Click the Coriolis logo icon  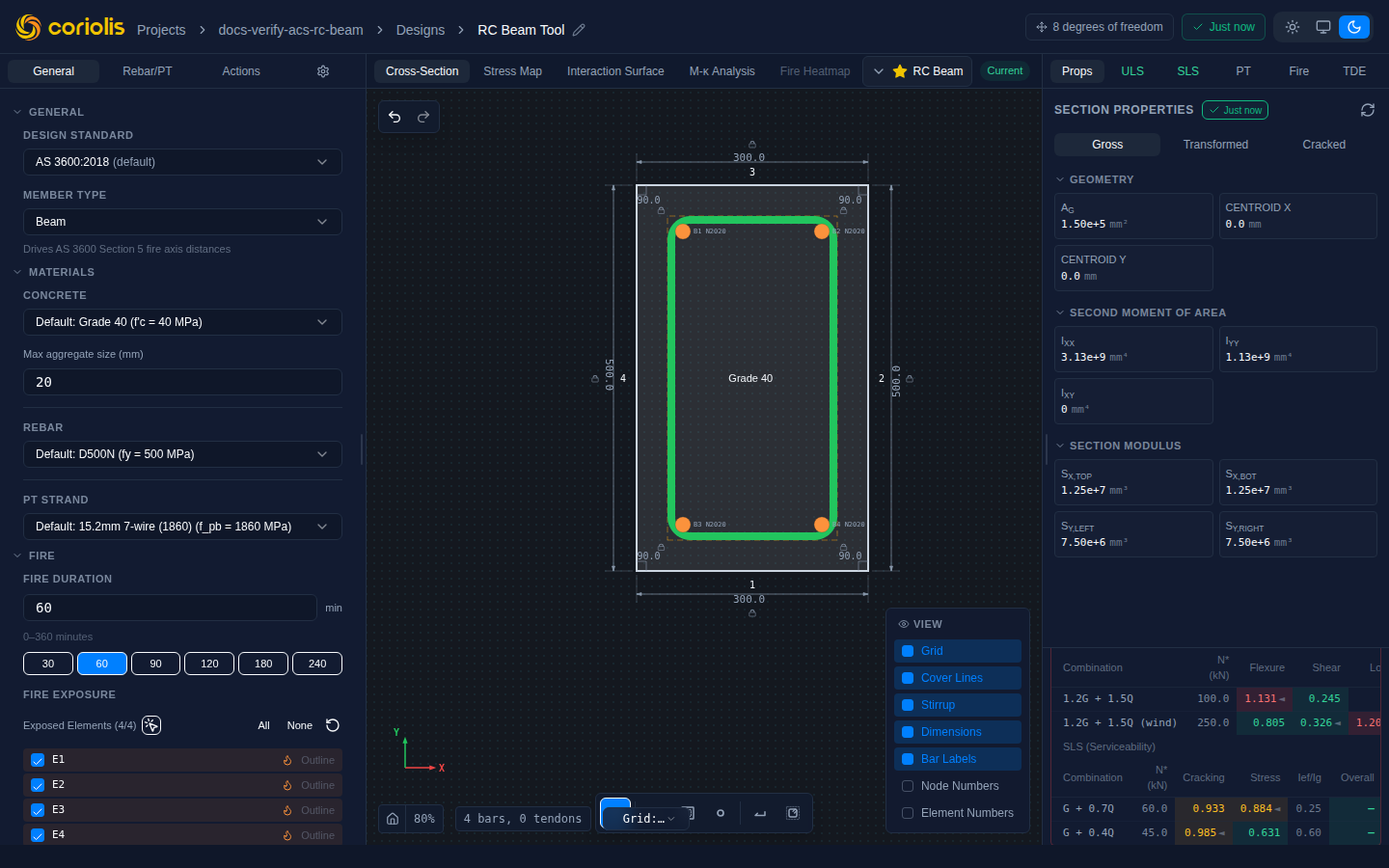29,27
